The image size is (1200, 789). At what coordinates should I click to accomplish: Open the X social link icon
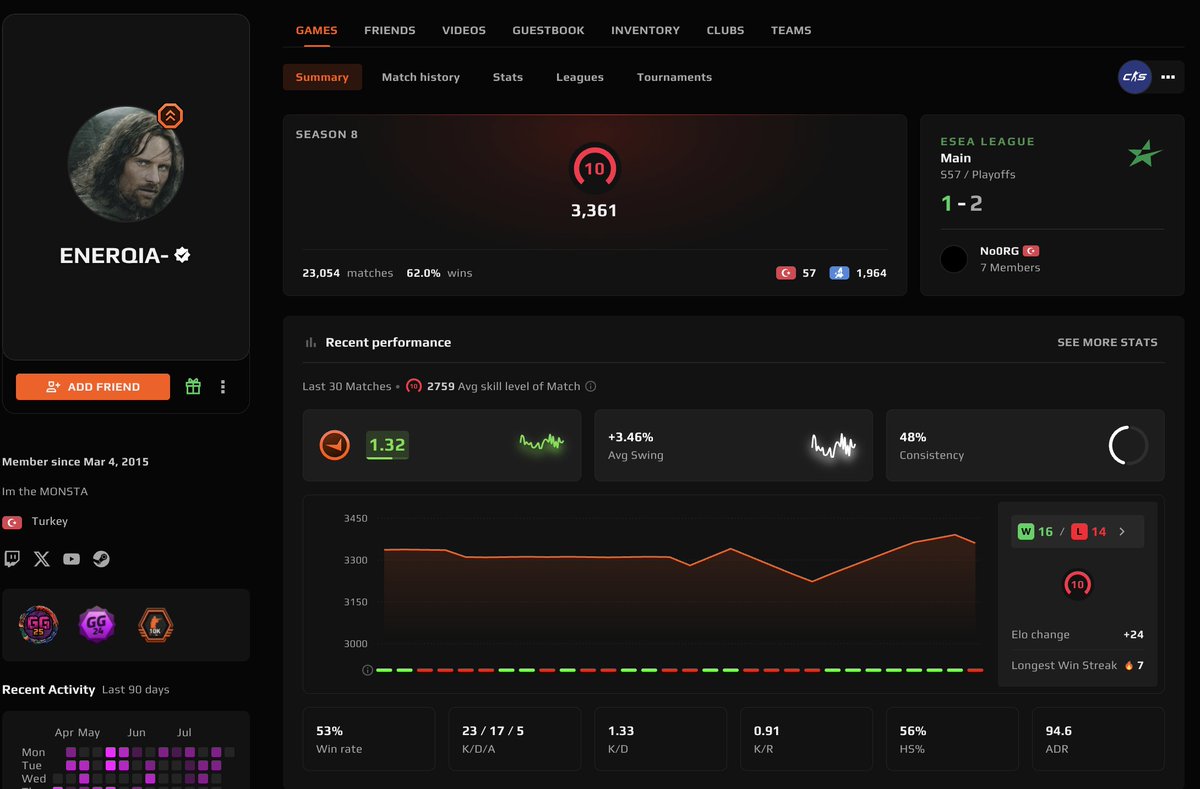[x=41, y=559]
